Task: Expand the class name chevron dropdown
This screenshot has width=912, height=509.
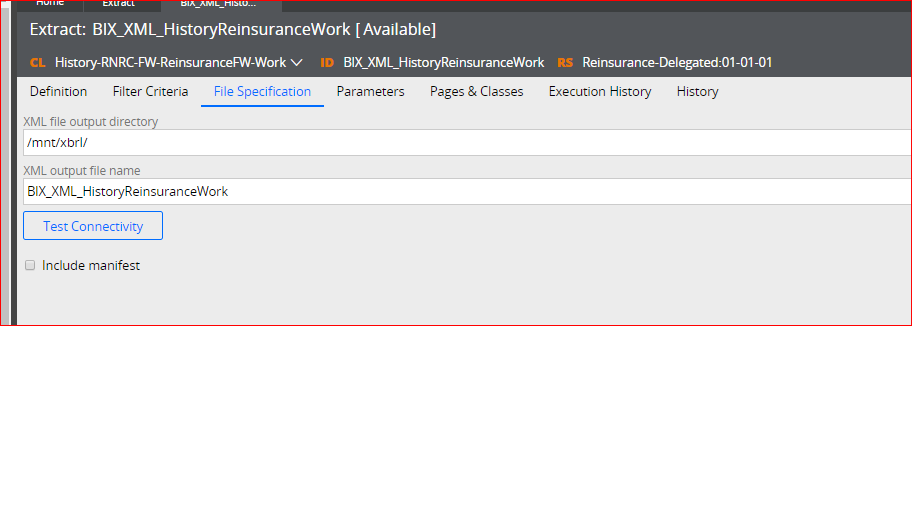Action: pos(297,63)
